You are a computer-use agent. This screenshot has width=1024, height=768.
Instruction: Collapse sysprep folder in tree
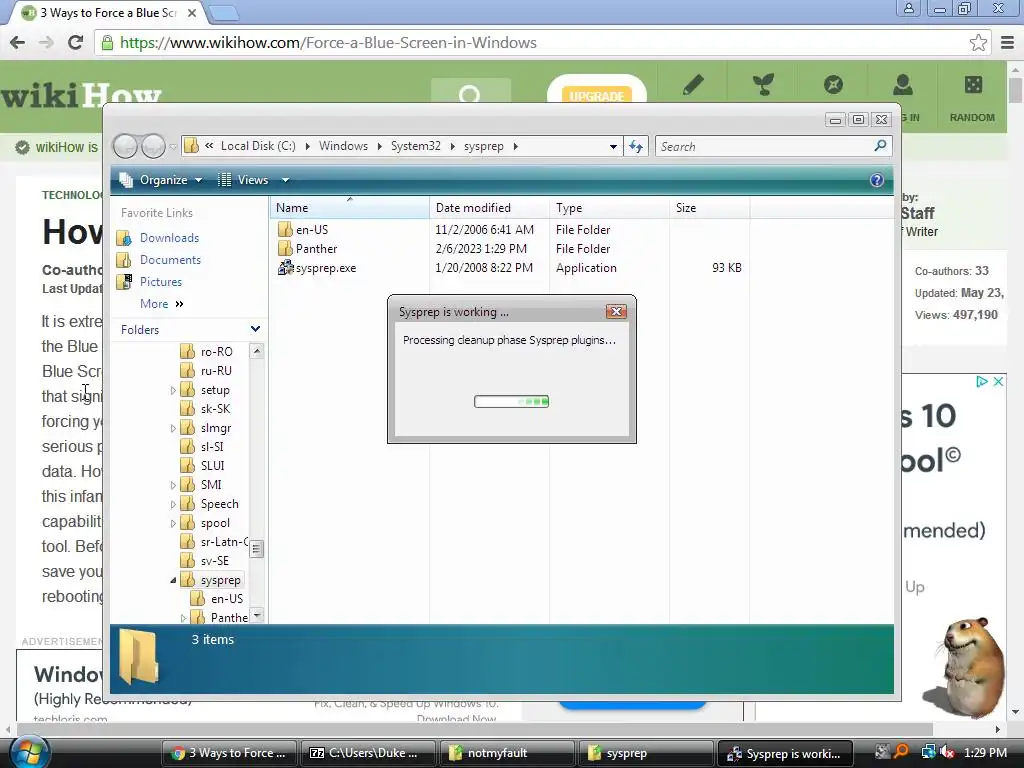[173, 580]
